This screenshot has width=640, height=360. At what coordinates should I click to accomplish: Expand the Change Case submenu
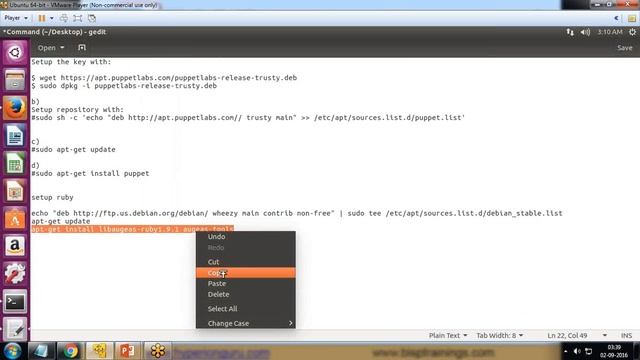click(x=246, y=323)
